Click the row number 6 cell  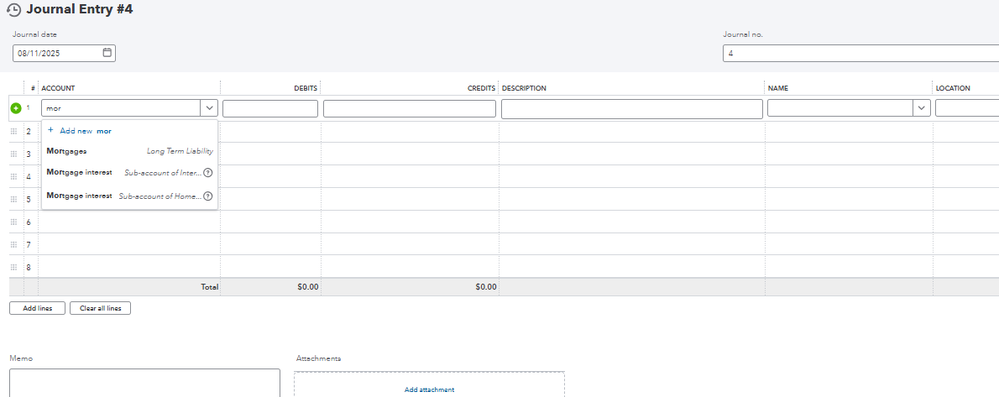pos(29,222)
